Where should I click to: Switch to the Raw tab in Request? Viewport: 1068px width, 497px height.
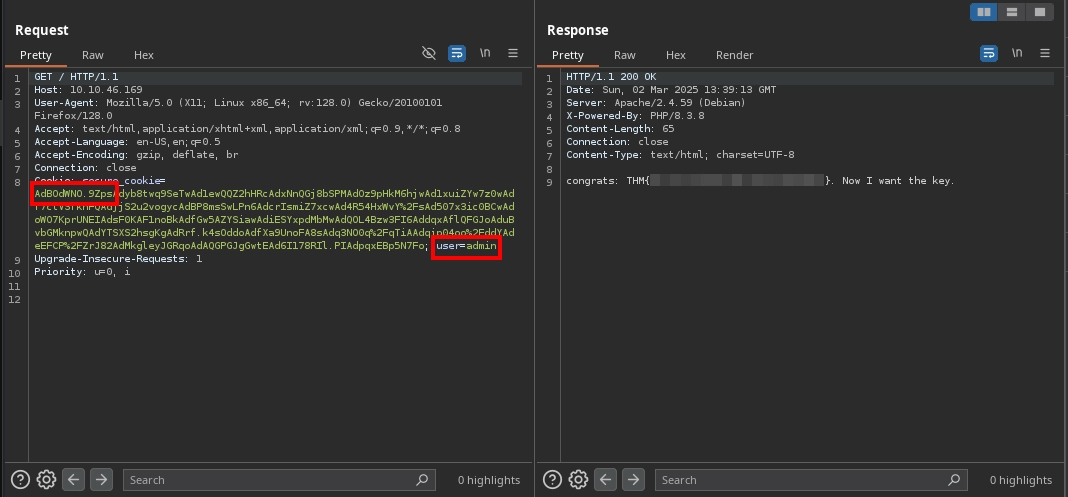pos(93,55)
